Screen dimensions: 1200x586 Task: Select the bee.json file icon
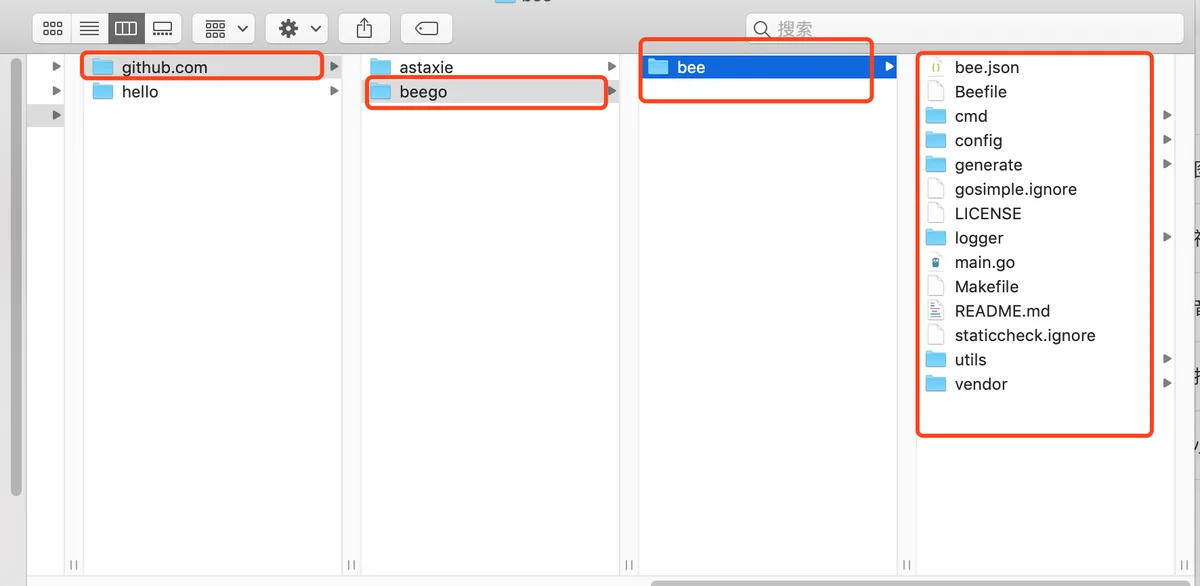936,67
